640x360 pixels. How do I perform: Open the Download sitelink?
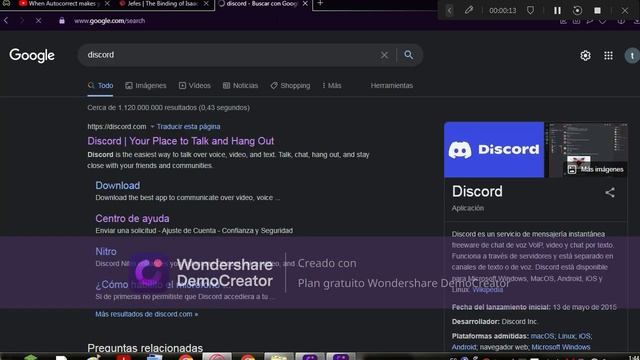point(118,186)
